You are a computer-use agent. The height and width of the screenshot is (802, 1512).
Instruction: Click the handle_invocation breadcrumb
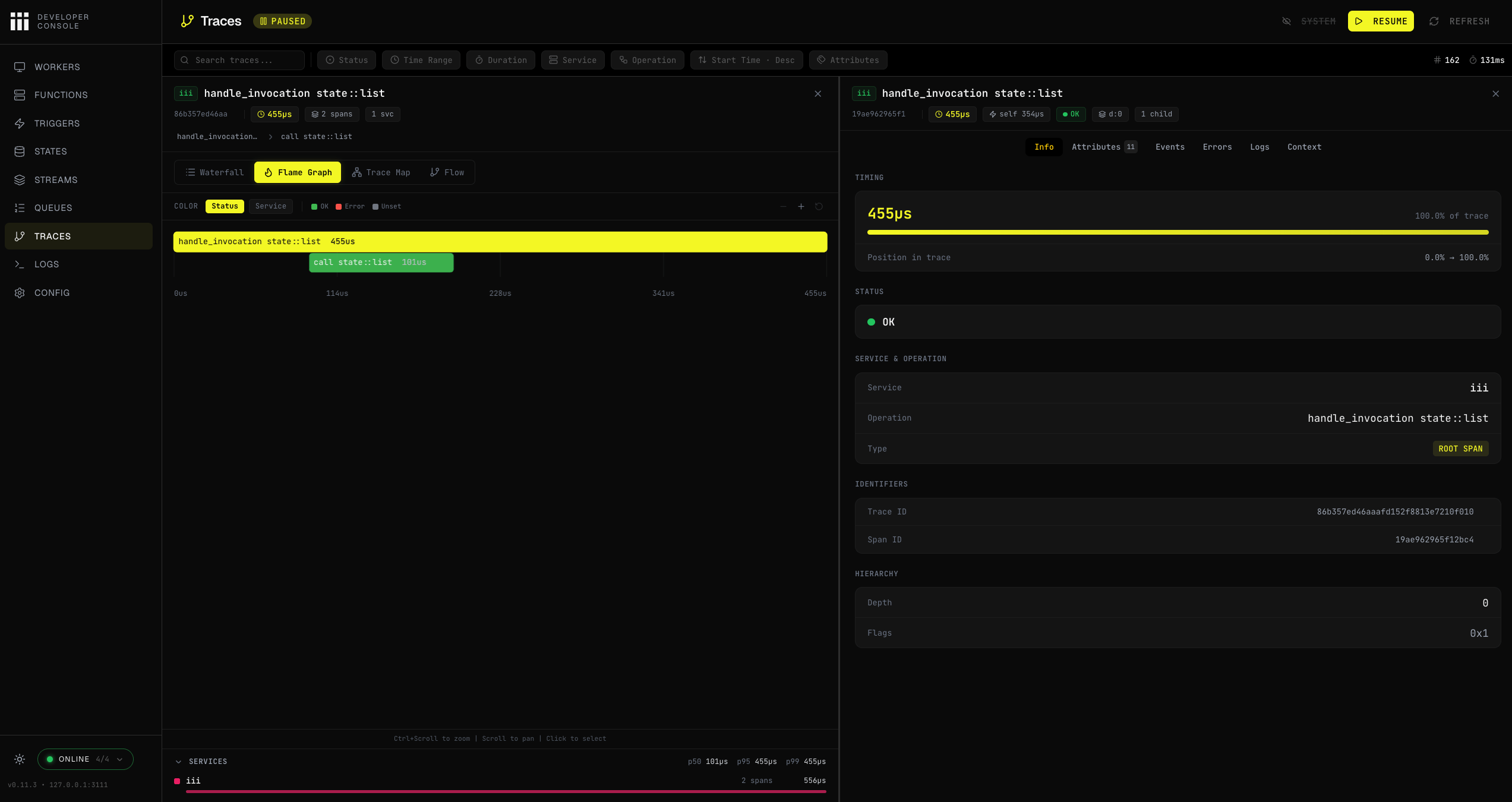217,137
